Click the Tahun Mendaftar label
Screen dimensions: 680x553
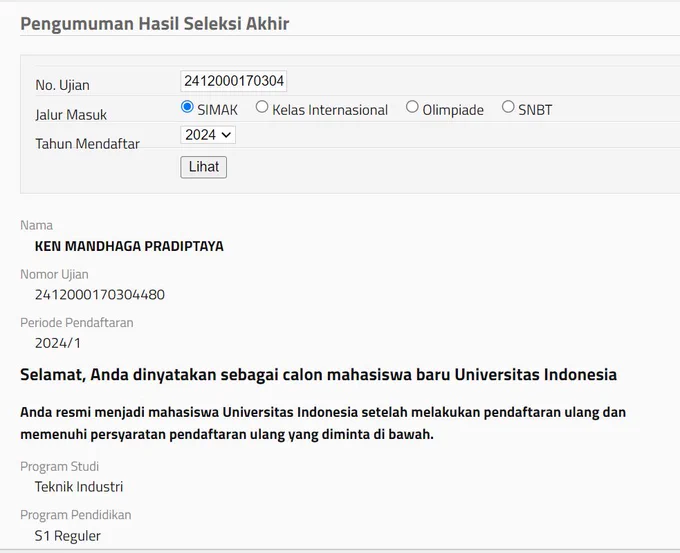click(88, 144)
